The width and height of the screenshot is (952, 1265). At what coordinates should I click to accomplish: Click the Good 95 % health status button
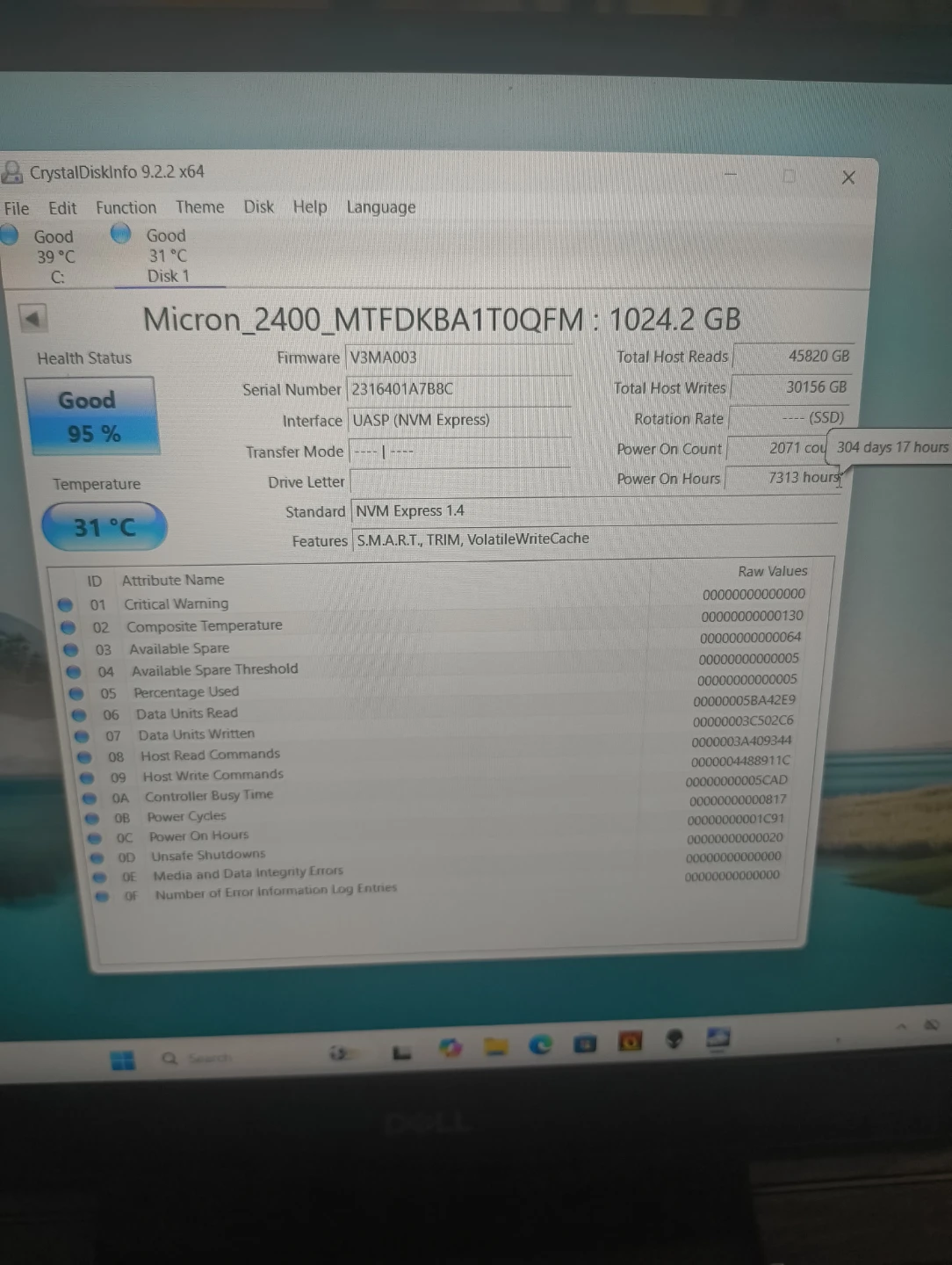(x=92, y=416)
